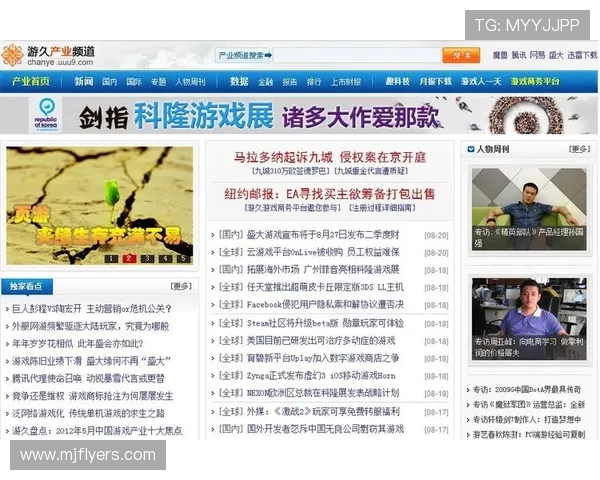
Task: Open article 外服网游频繁驱逐大陆玩家
Action: (x=90, y=327)
